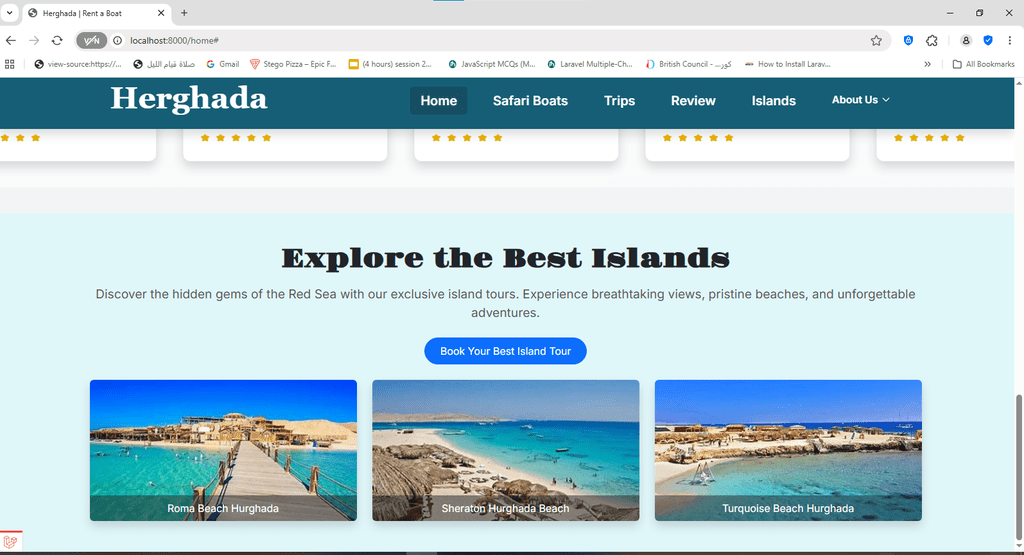Bookmark this page with the star icon
The image size is (1024, 555).
876,40
